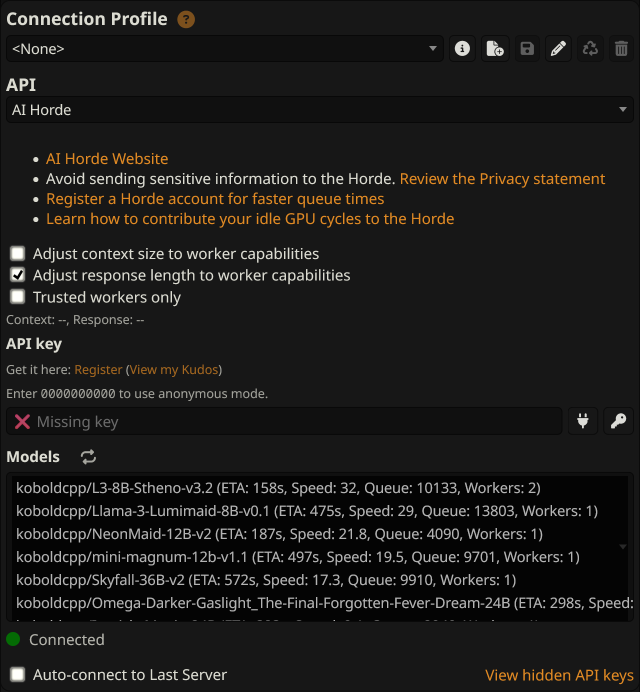Enable Trusted workers only

[18, 297]
